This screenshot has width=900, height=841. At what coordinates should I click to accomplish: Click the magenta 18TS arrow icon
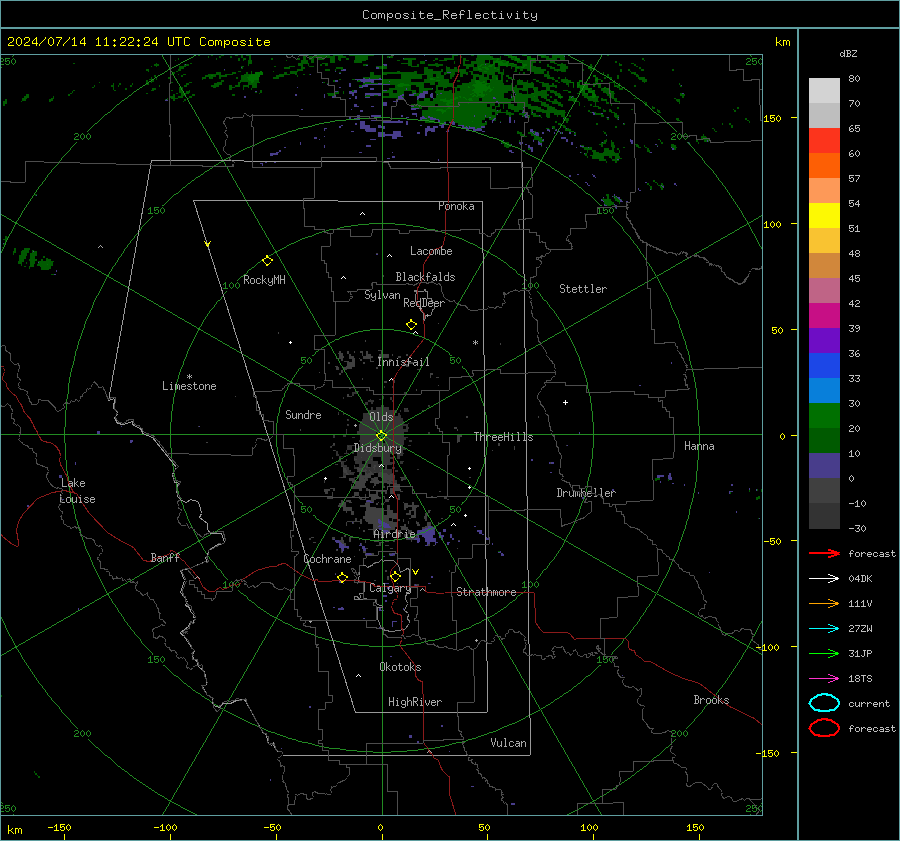tap(824, 679)
